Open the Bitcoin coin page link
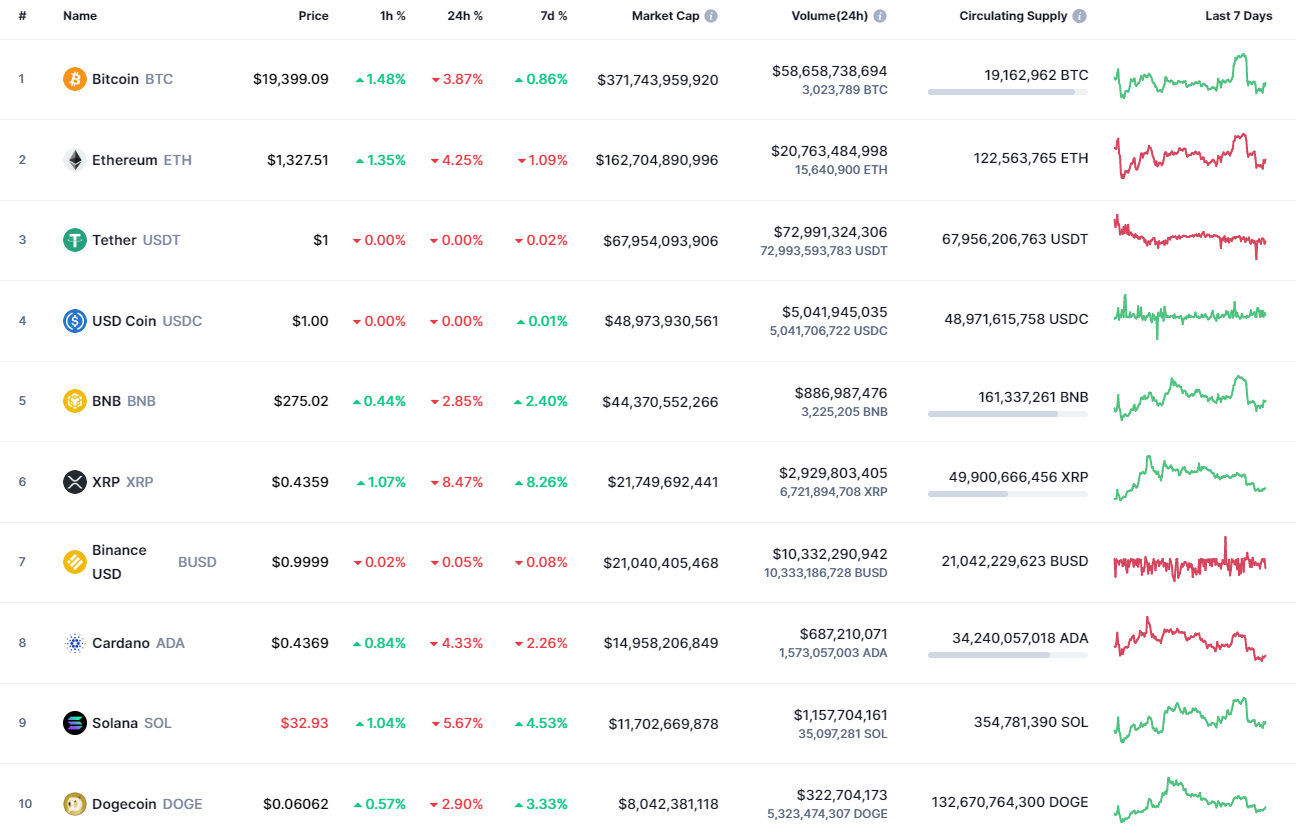 point(115,78)
